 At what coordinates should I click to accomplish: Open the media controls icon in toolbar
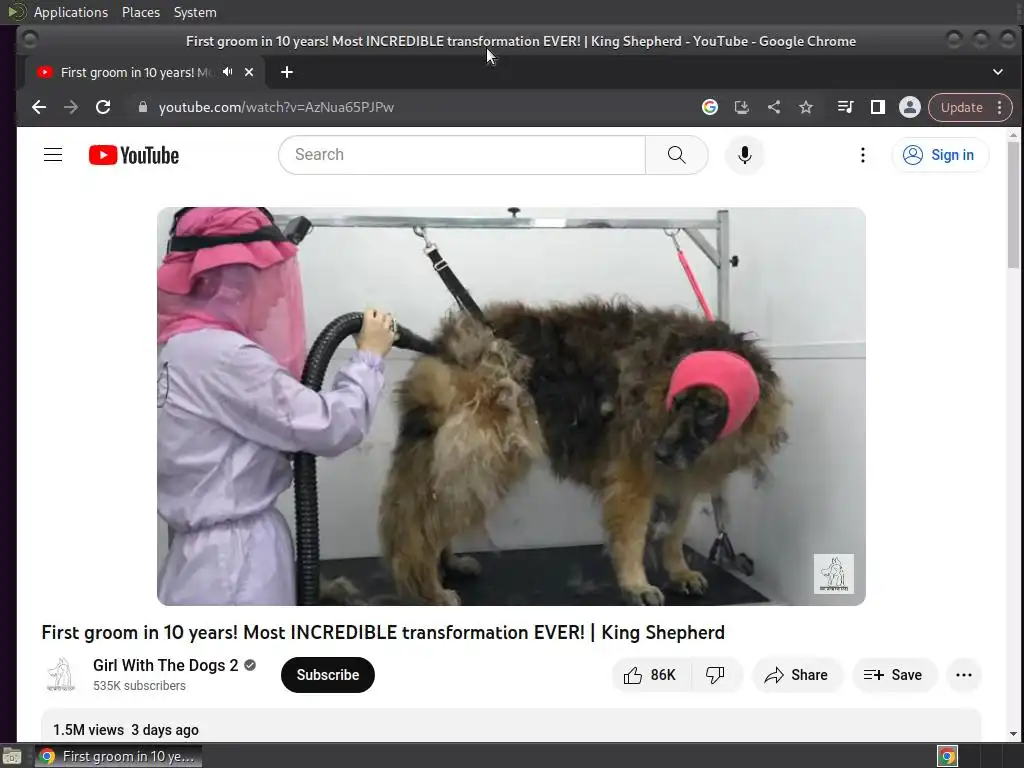click(x=845, y=107)
